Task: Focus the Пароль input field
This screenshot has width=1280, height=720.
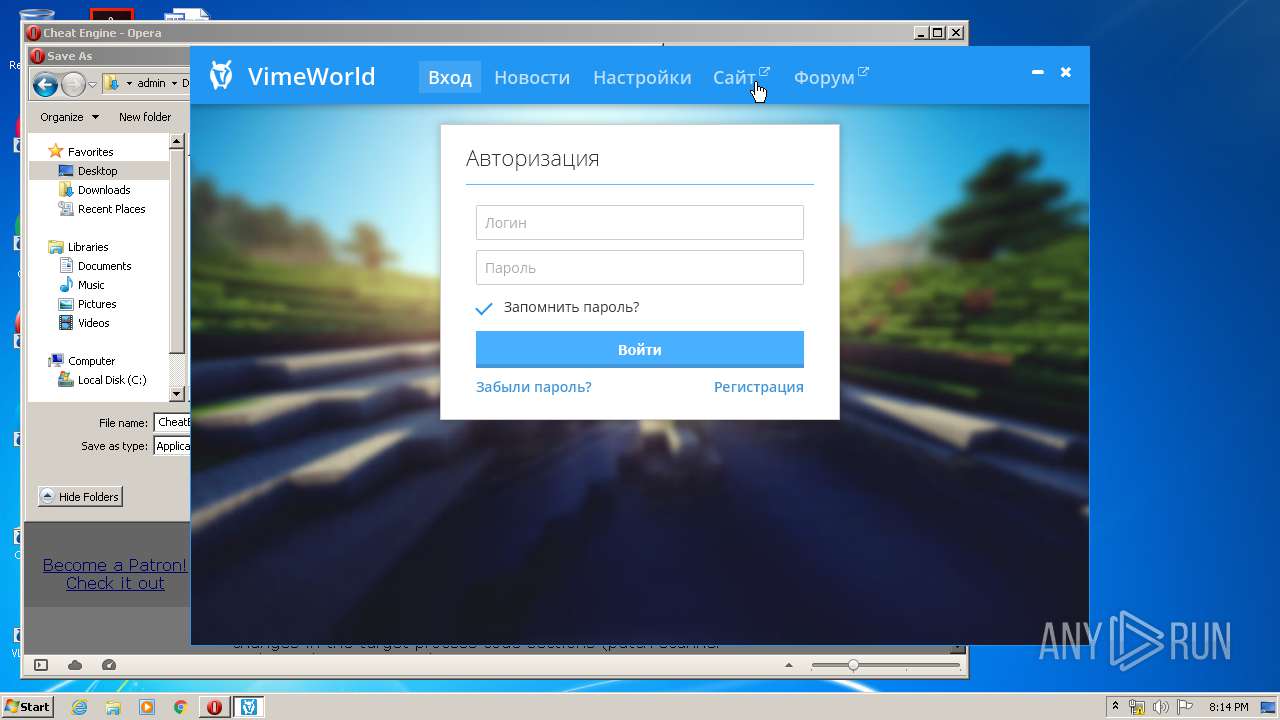Action: tap(640, 268)
